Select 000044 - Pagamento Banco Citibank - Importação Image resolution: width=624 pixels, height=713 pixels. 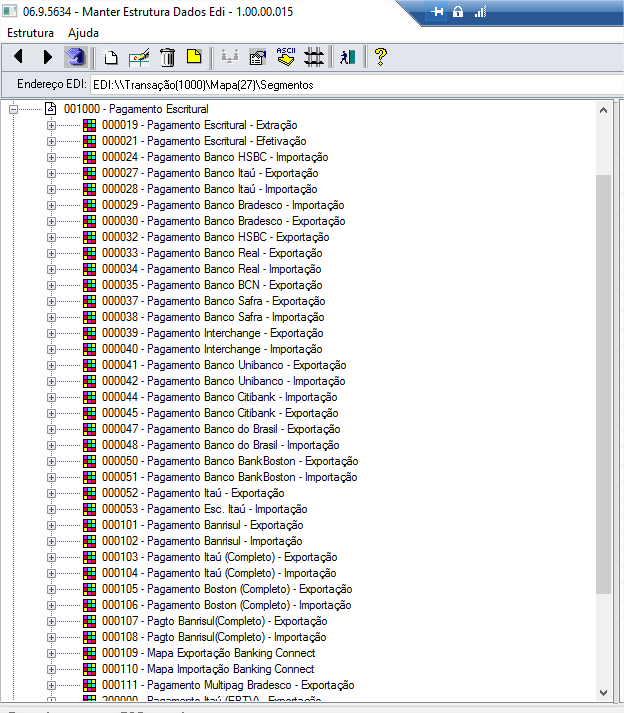(x=220, y=397)
